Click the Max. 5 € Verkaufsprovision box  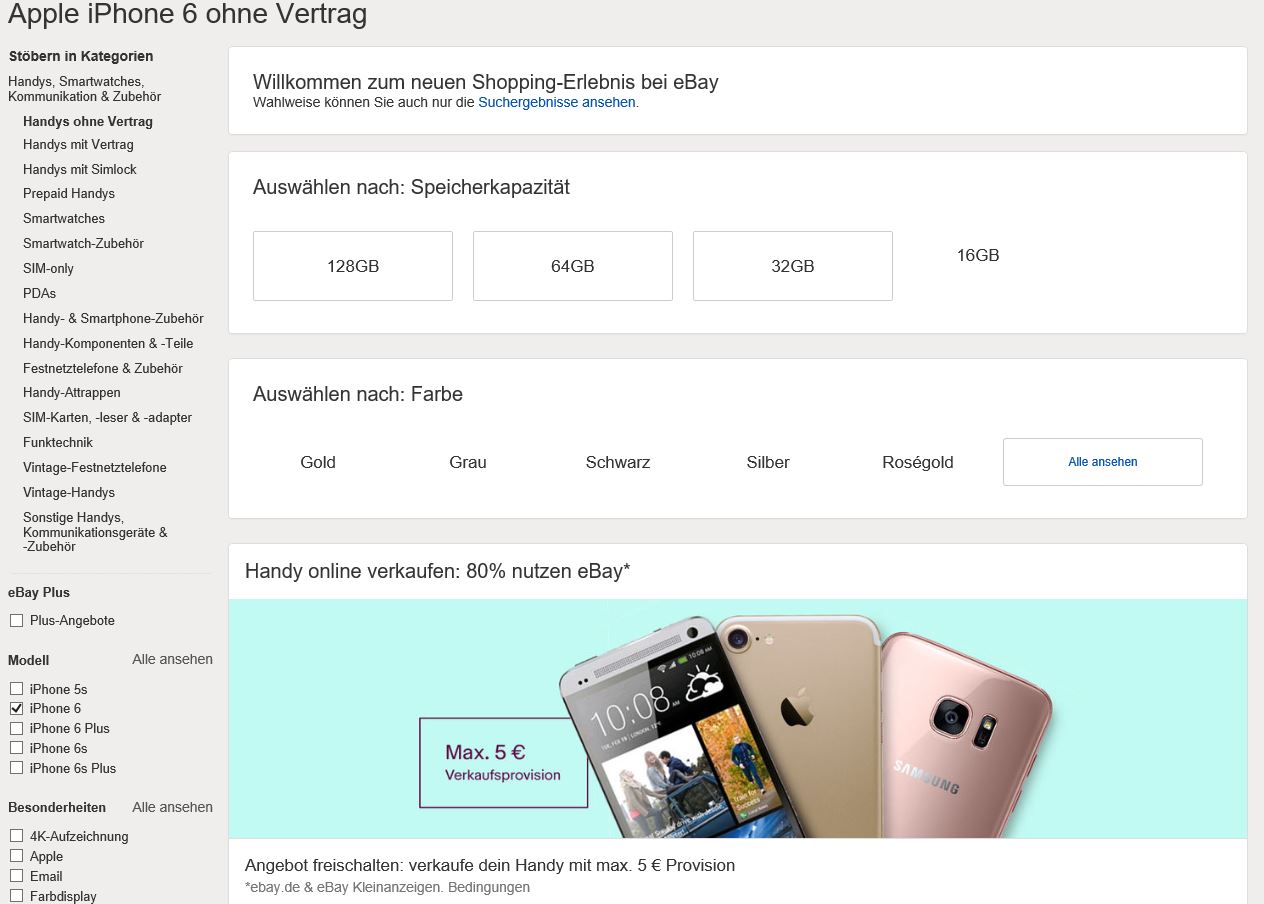(x=503, y=762)
